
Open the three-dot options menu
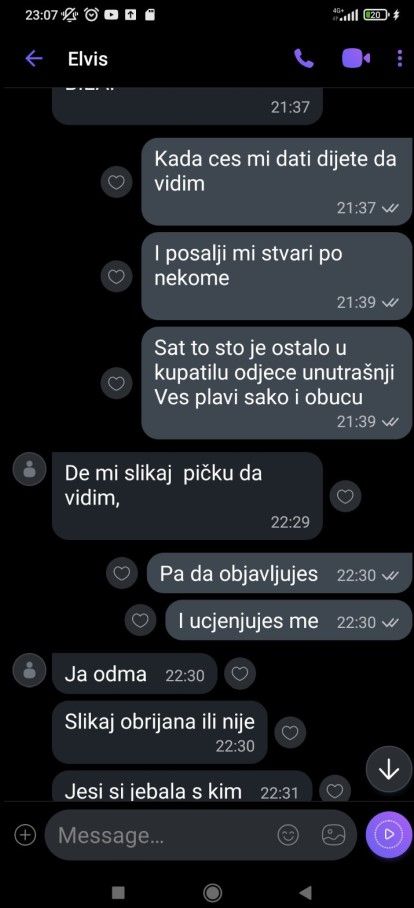click(x=400, y=58)
